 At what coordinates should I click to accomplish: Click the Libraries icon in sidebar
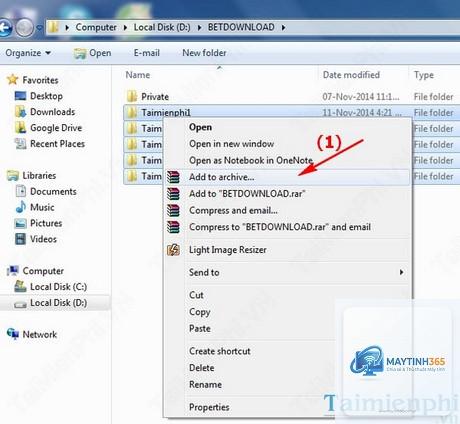point(13,175)
